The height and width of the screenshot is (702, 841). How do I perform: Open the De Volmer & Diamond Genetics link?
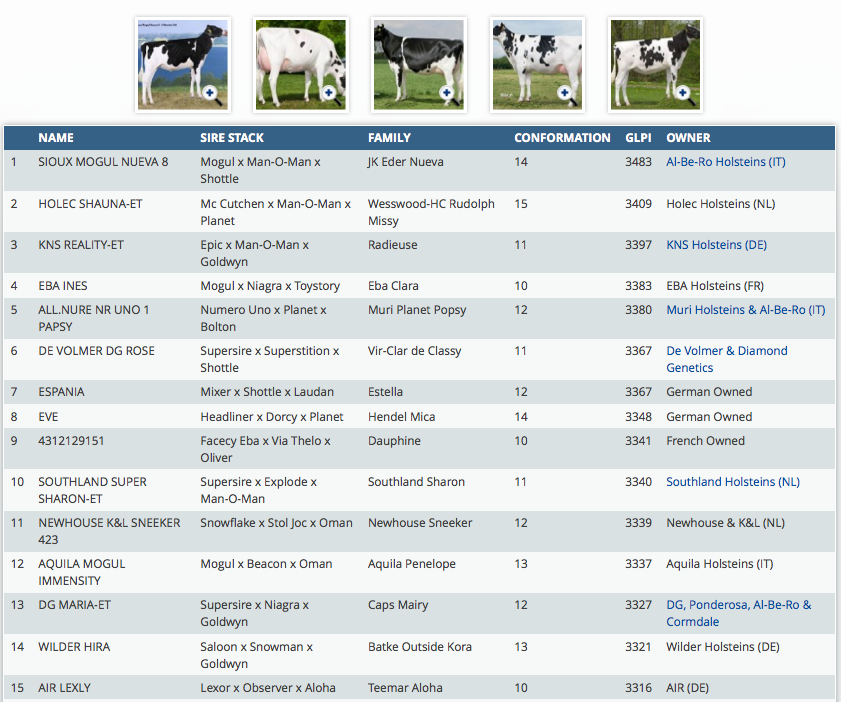pyautogui.click(x=727, y=359)
